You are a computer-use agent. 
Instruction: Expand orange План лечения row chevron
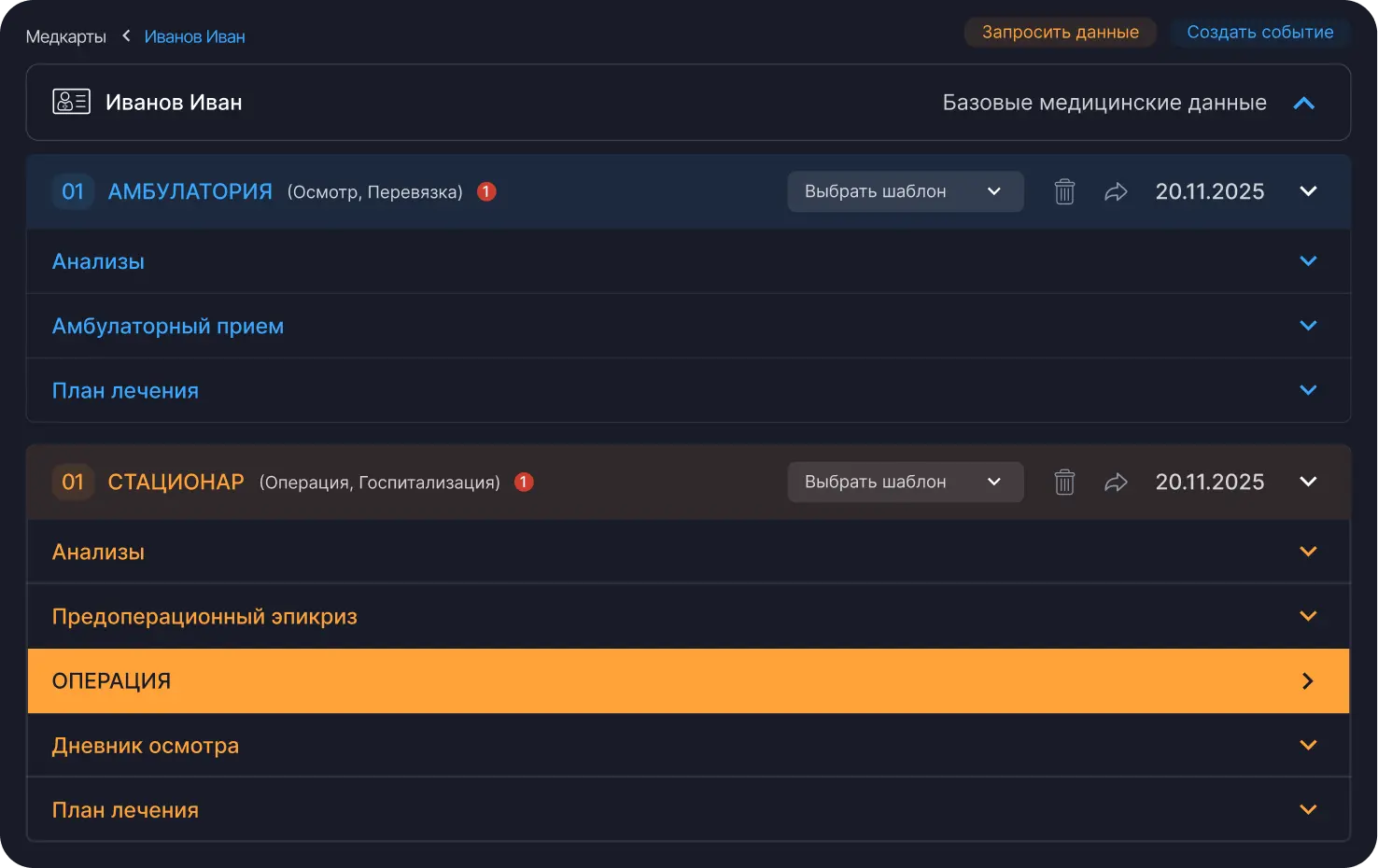click(1308, 809)
